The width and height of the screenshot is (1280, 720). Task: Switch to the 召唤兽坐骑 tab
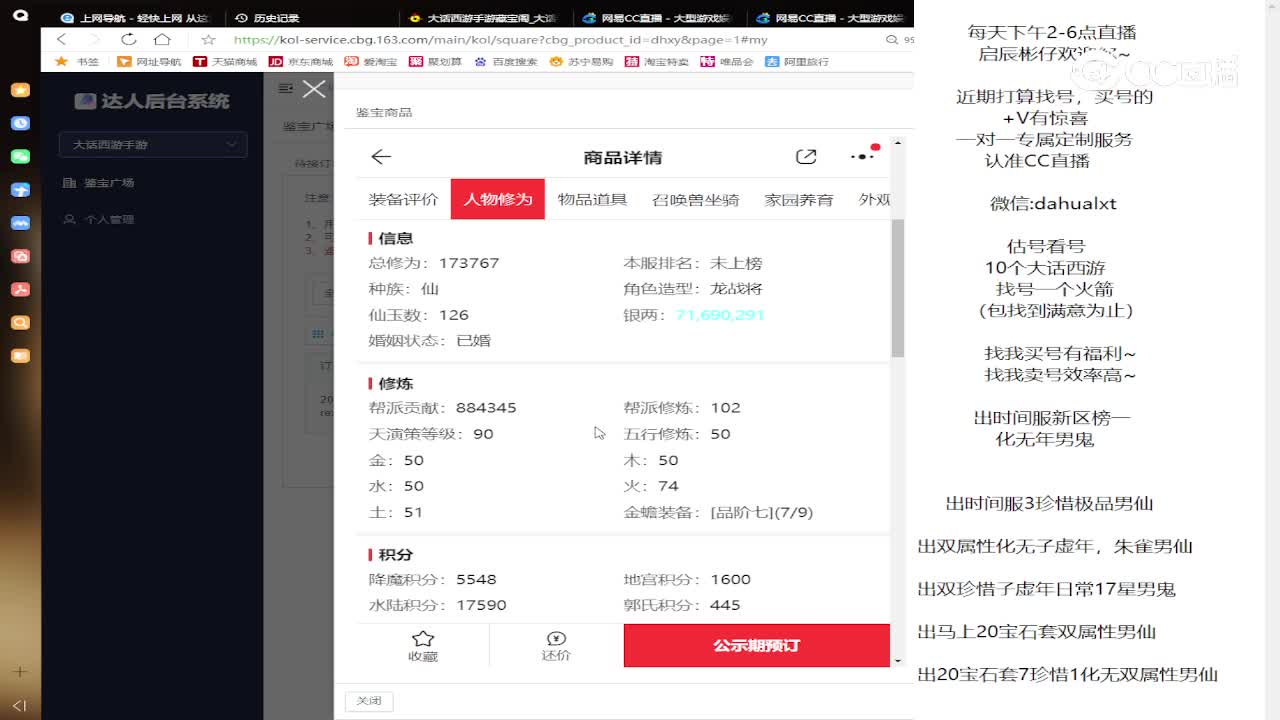point(695,199)
